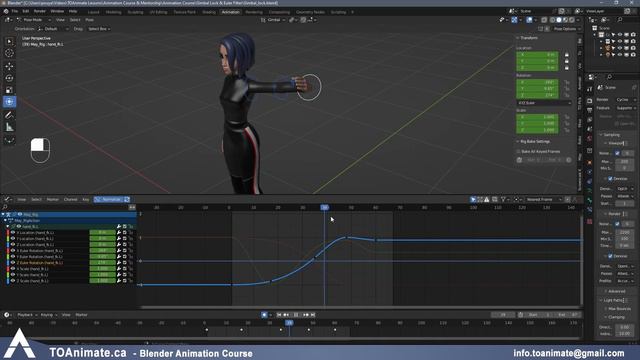This screenshot has height=360, width=640.
Task: Select the Scale tool in viewport toolbar
Action: point(9,90)
